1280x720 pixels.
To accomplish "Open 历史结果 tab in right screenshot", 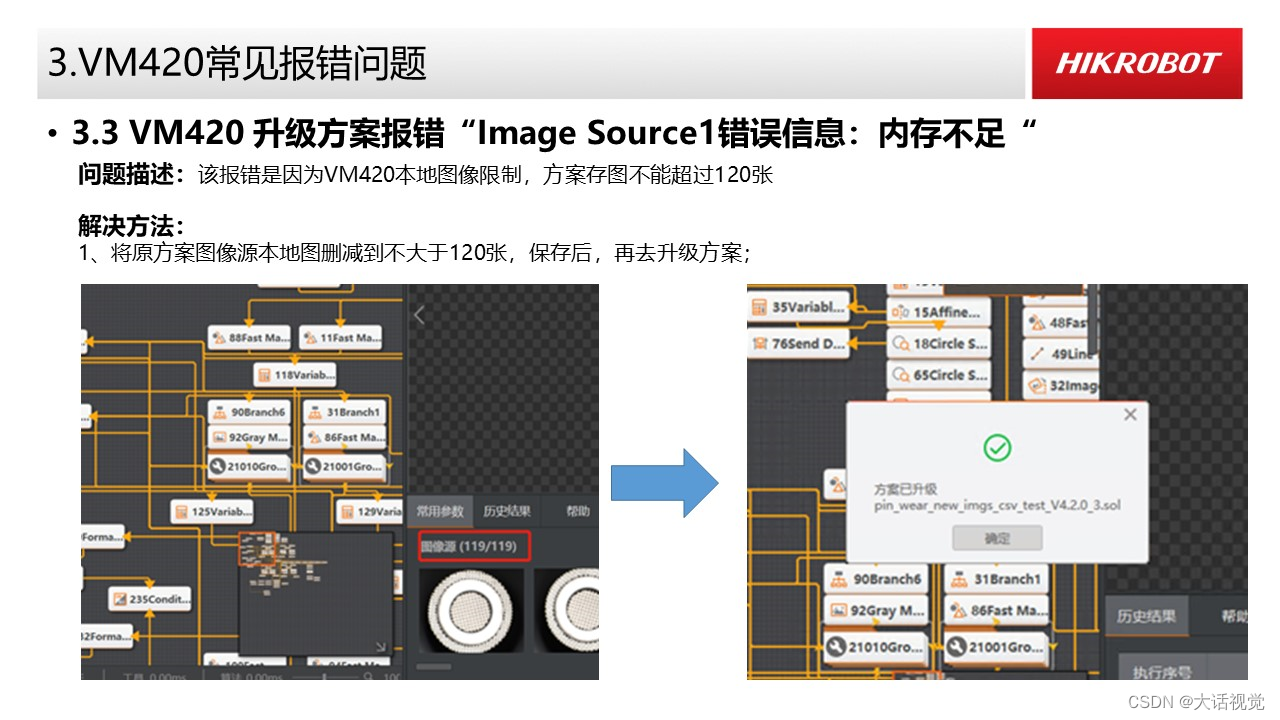I will 1147,616.
